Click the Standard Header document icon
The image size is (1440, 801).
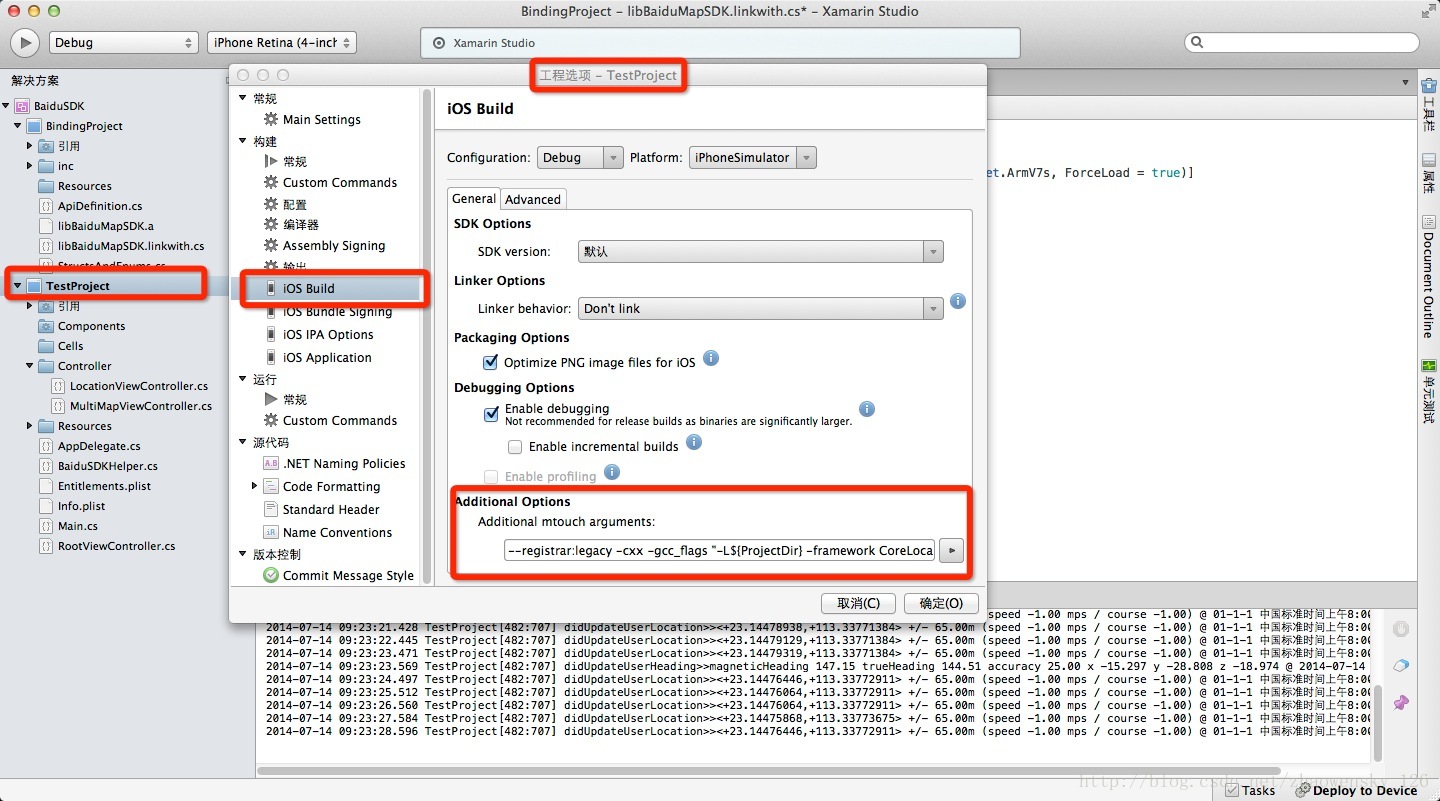[271, 510]
